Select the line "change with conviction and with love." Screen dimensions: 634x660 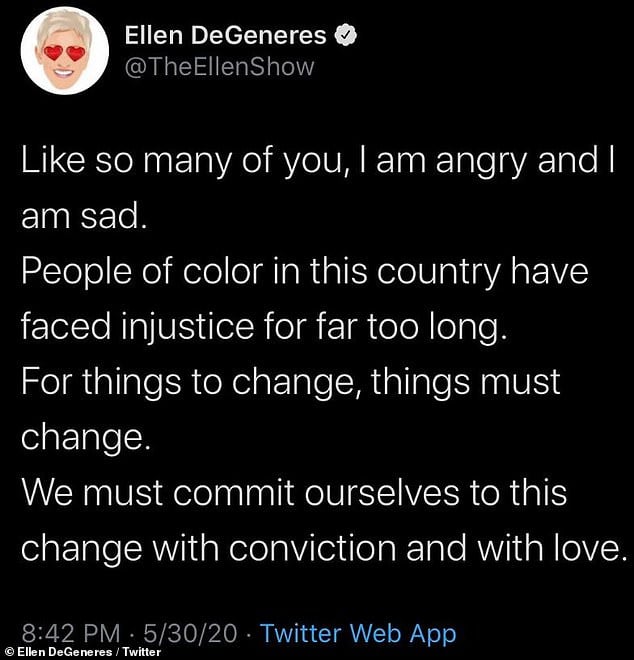324,548
